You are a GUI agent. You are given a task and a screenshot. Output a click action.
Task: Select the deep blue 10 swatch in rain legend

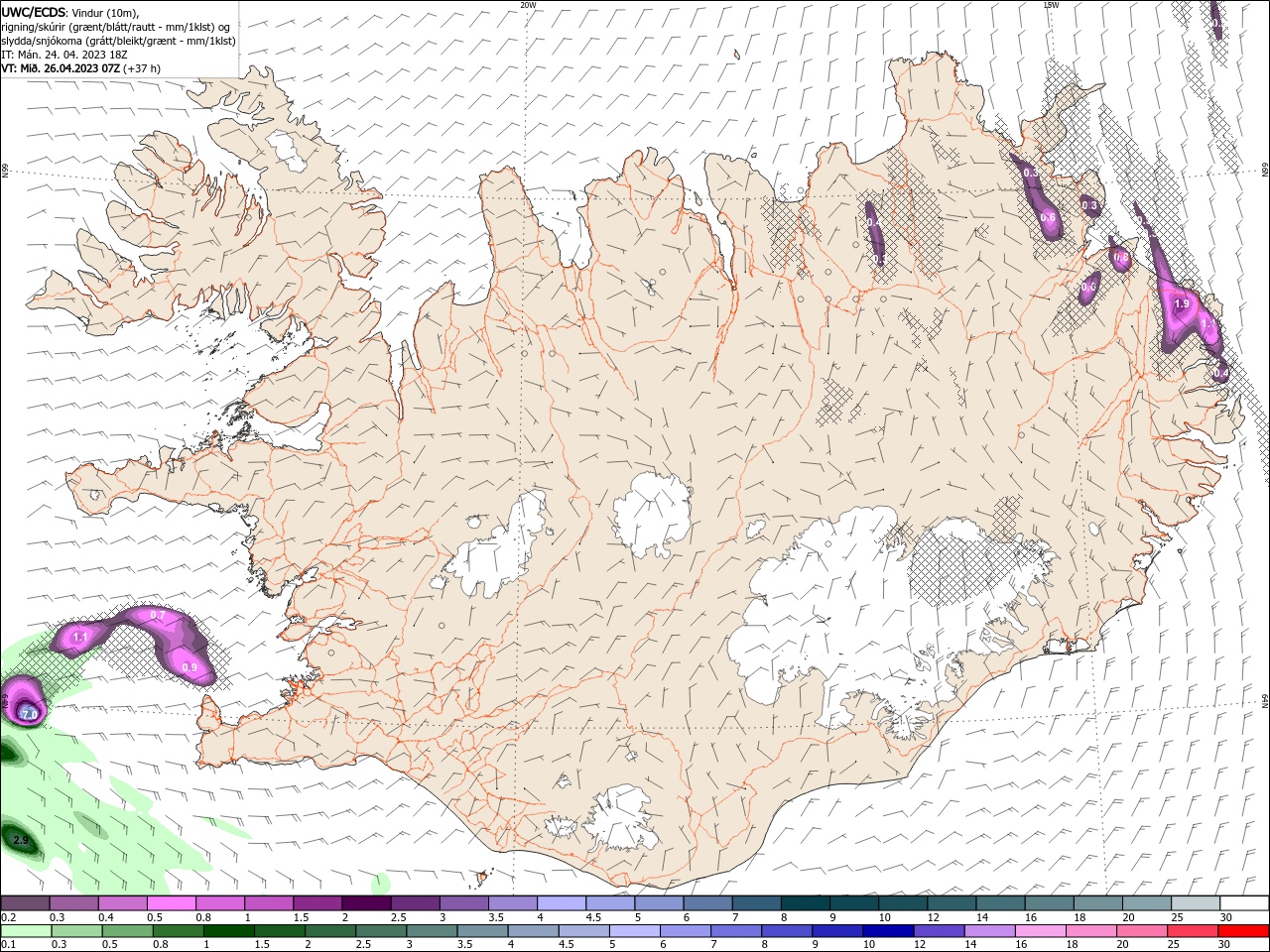click(x=888, y=931)
